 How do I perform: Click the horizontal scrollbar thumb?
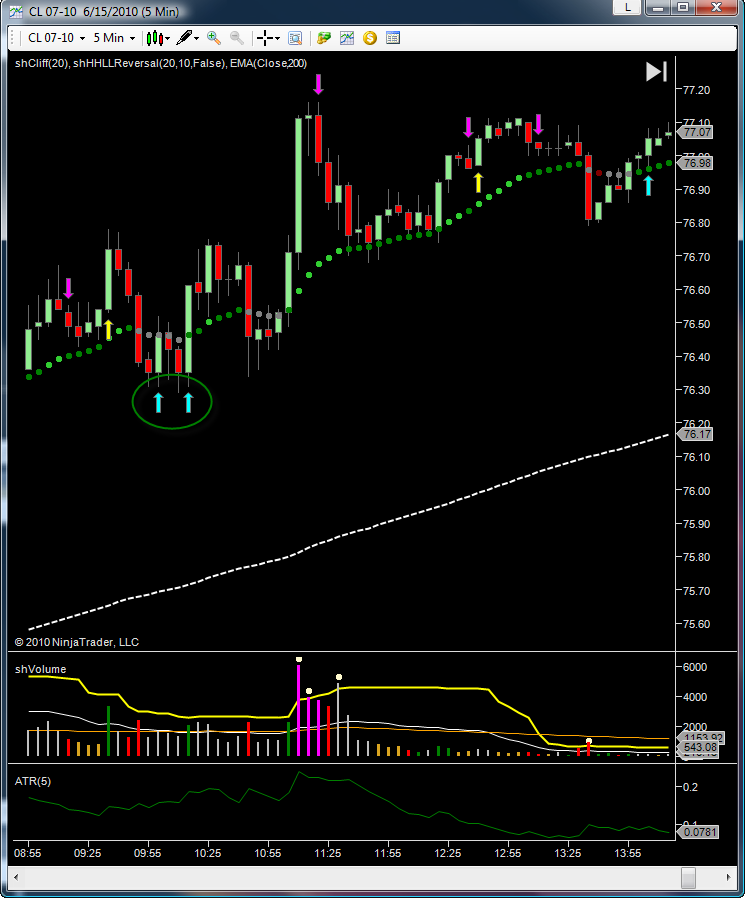(x=688, y=877)
